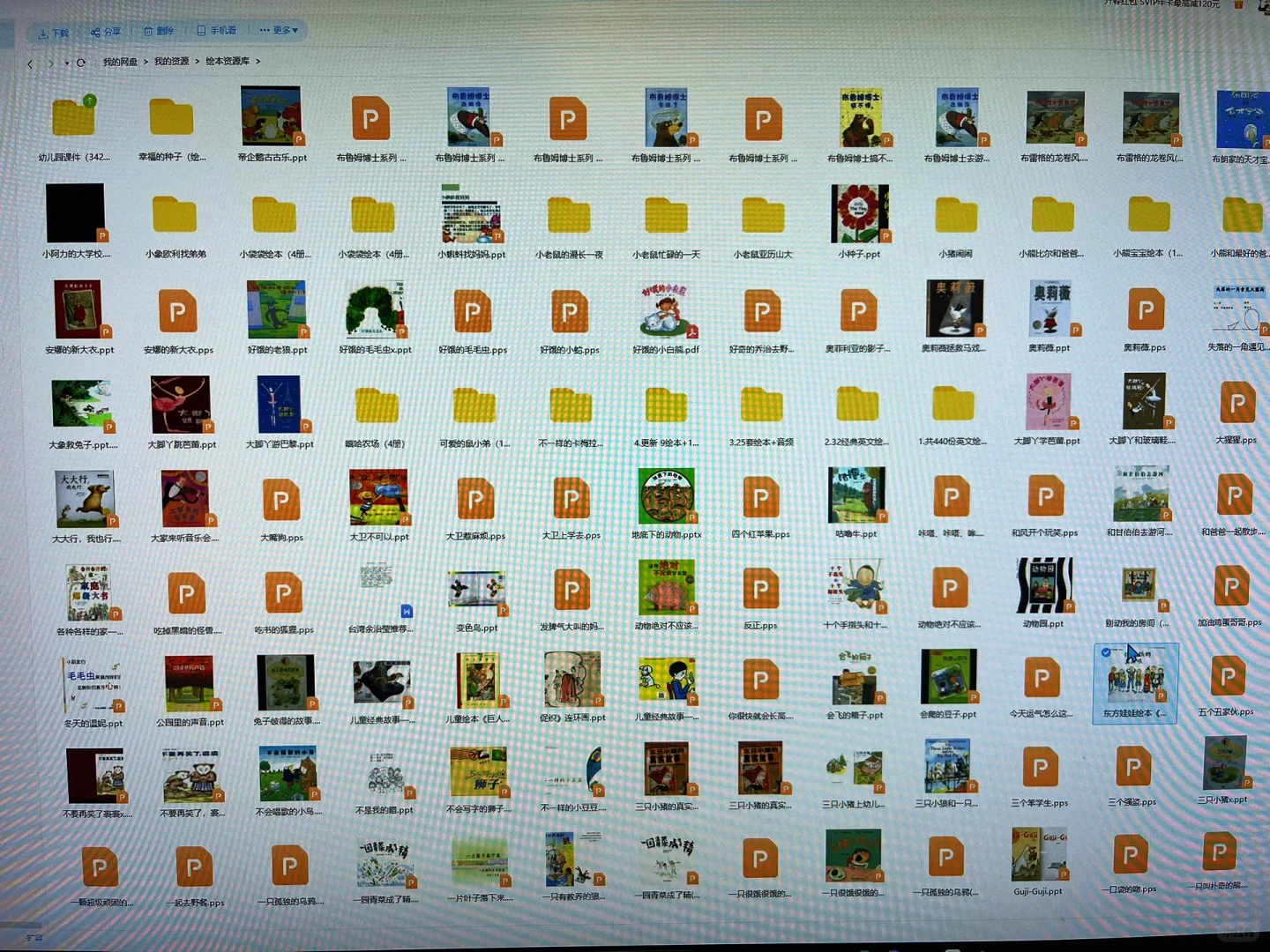The height and width of the screenshot is (952, 1270).
Task: Select the 好饿的小蛇.pps file icon
Action: coord(570,312)
